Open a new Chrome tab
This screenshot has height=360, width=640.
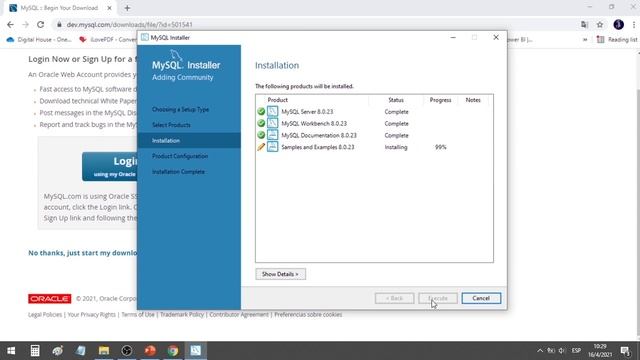point(127,8)
